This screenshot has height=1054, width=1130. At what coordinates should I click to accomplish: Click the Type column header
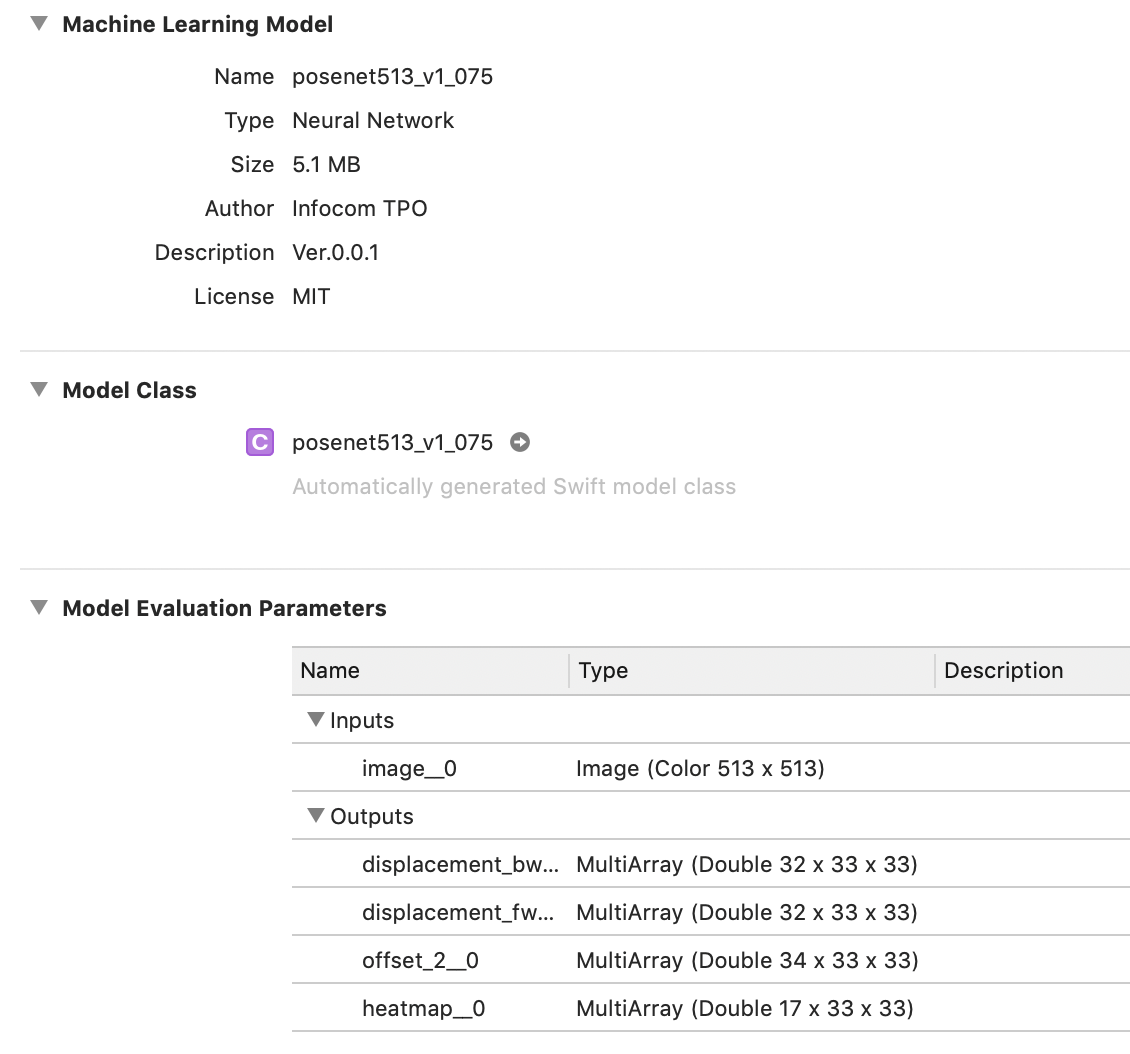pos(604,670)
